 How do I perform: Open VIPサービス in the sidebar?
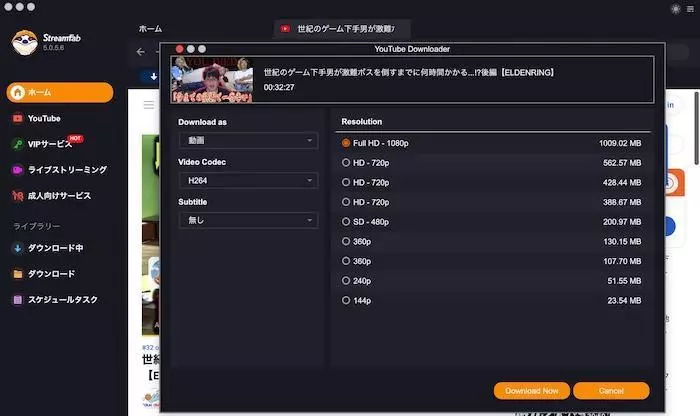point(50,144)
